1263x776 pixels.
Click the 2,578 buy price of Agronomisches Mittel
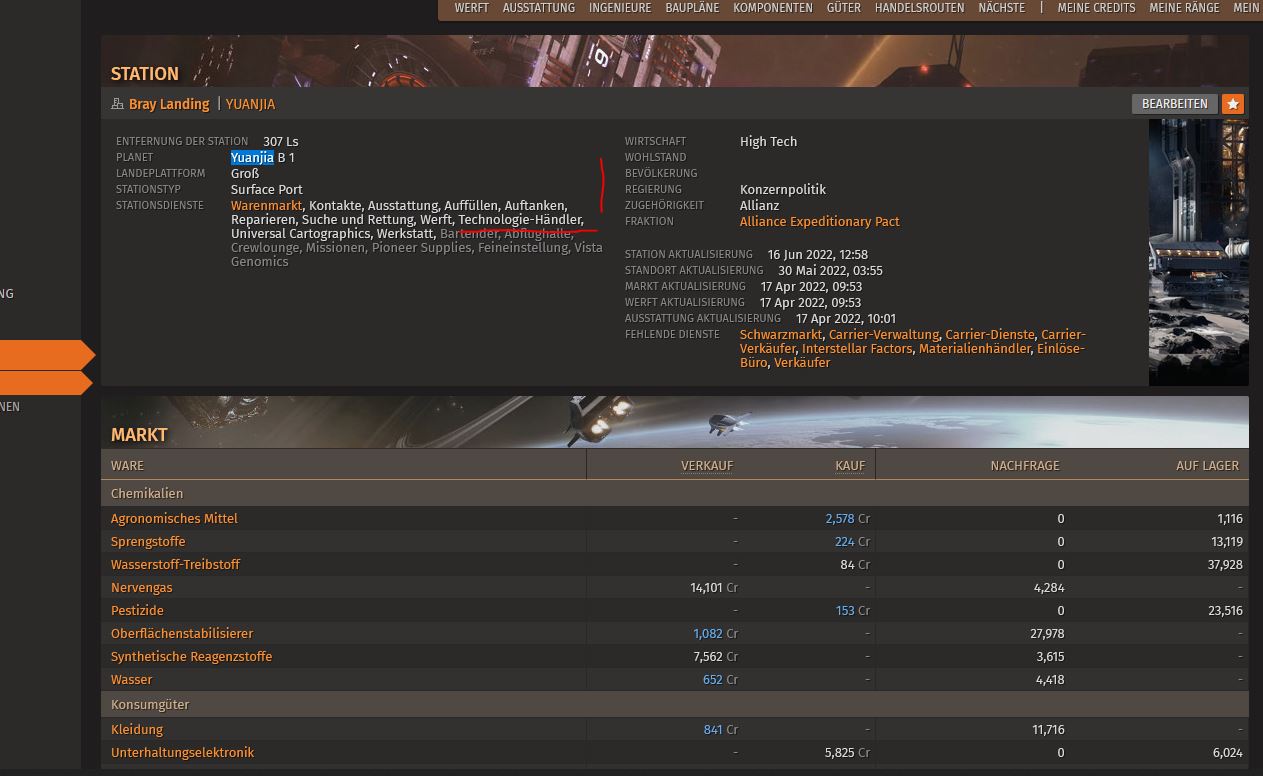click(x=839, y=519)
